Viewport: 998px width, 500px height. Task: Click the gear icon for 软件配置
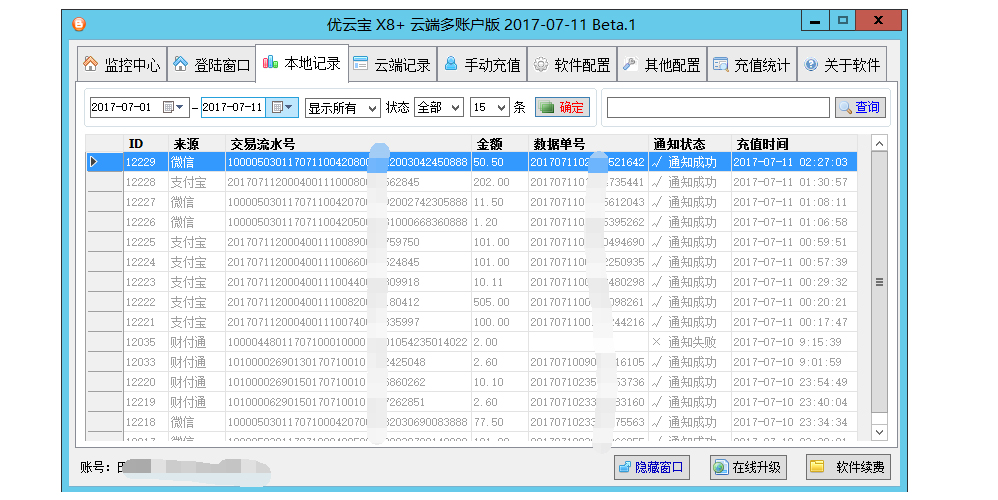click(x=540, y=65)
